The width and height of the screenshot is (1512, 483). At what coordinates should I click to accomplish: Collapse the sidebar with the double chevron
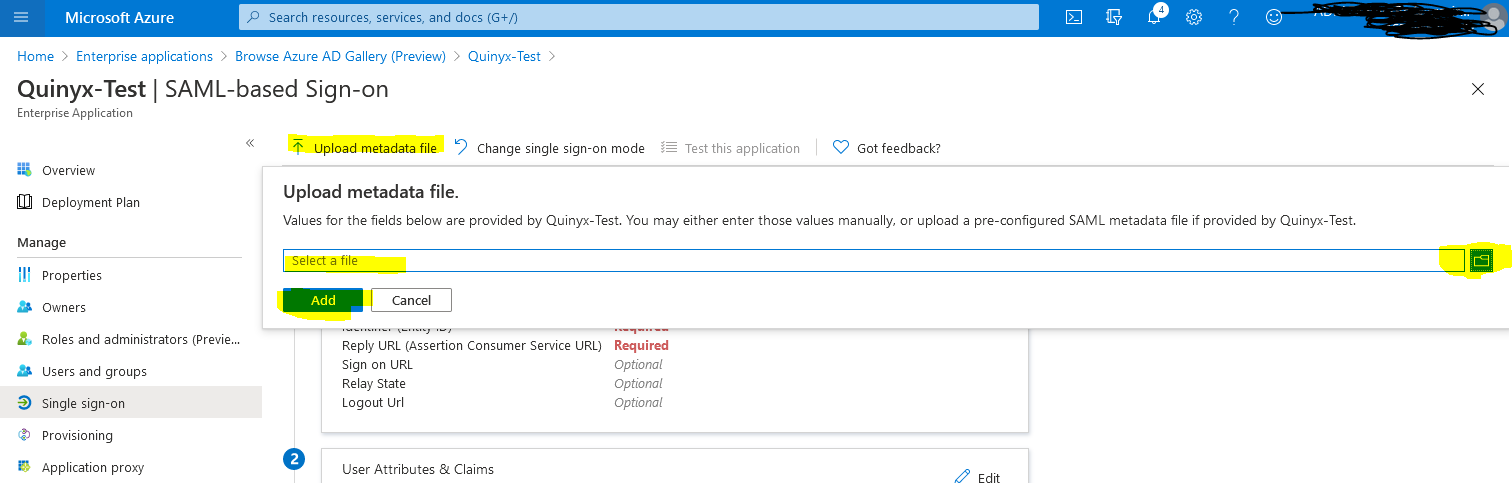tap(250, 143)
